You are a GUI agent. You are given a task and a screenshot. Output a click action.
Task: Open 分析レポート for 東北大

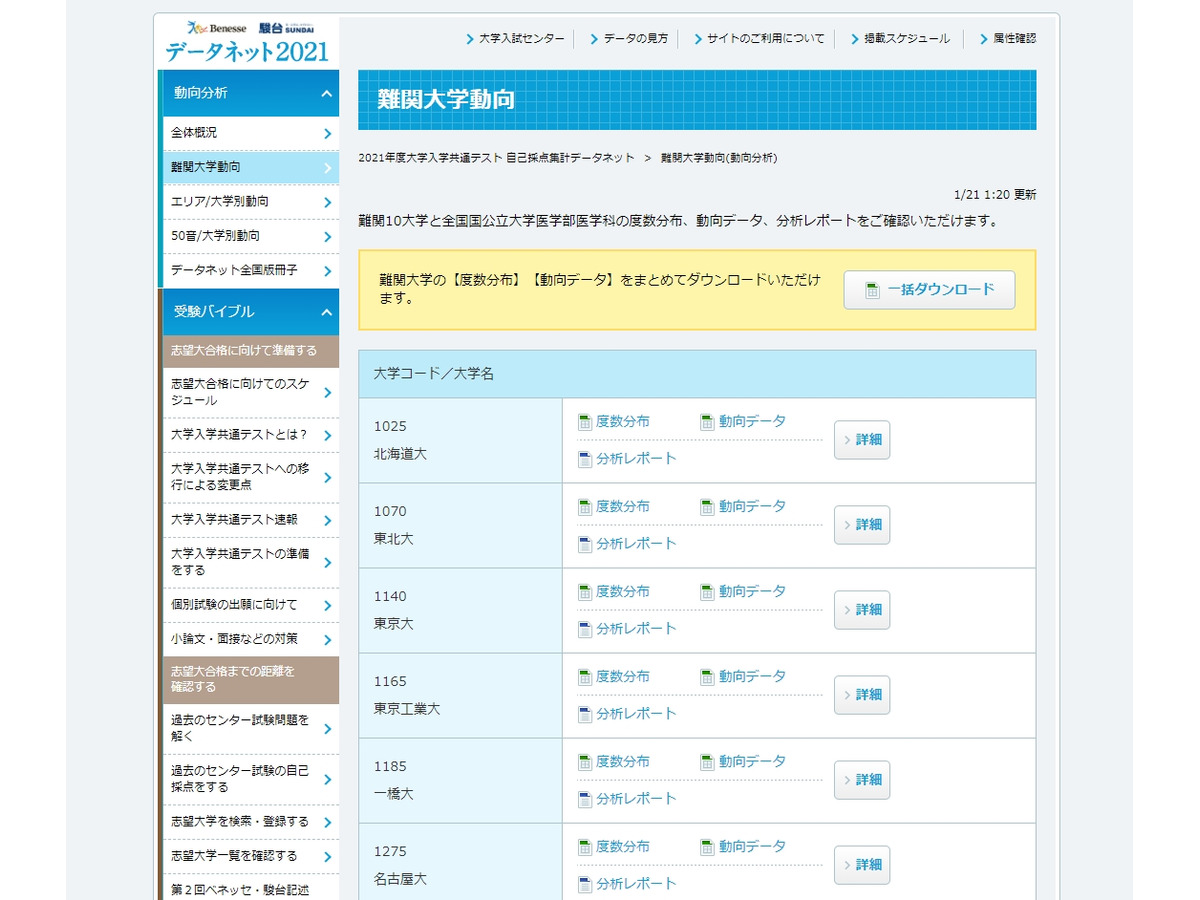coord(628,544)
